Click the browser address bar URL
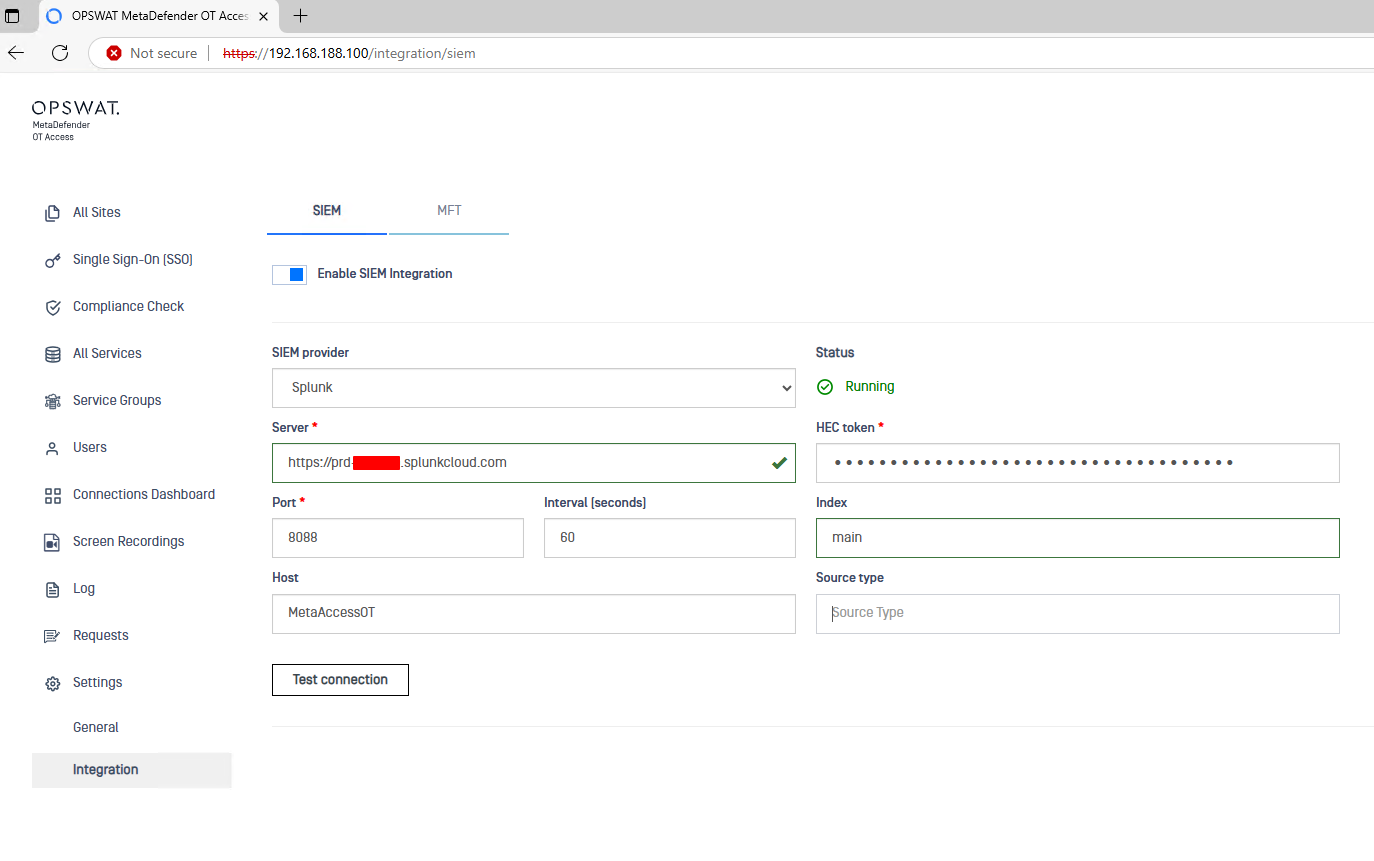The height and width of the screenshot is (861, 1374). coord(349,53)
